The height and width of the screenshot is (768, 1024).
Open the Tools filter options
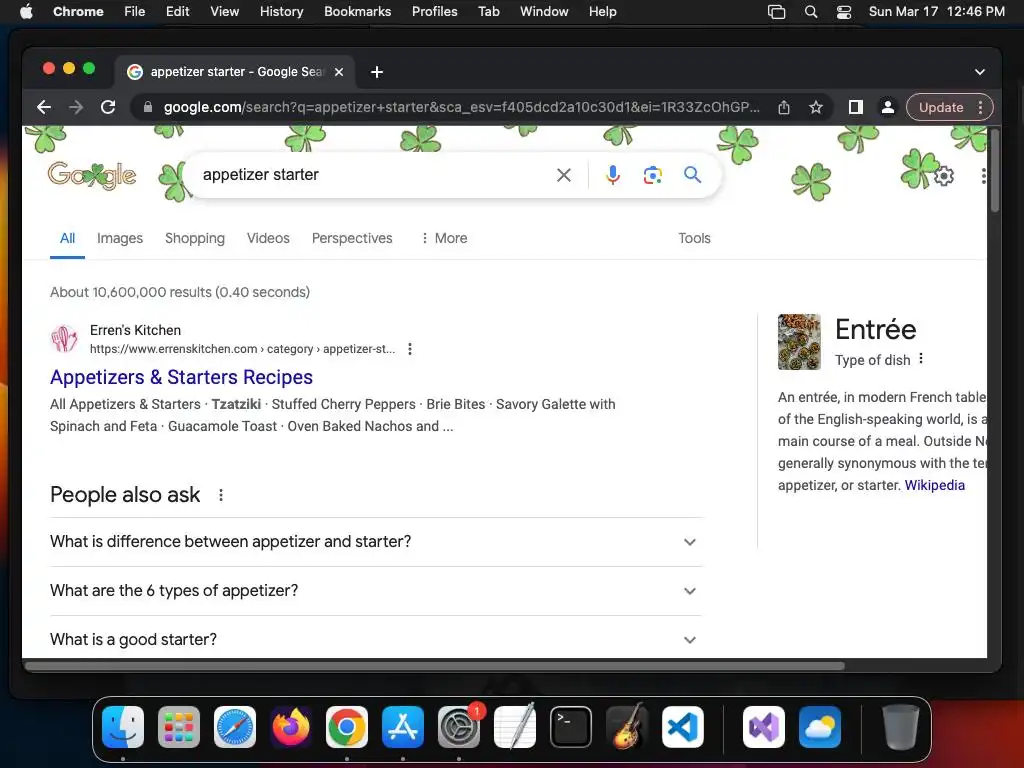point(694,238)
